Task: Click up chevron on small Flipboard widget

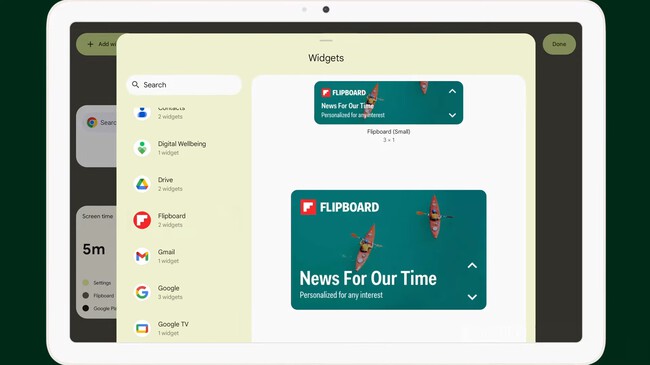Action: 452,91
